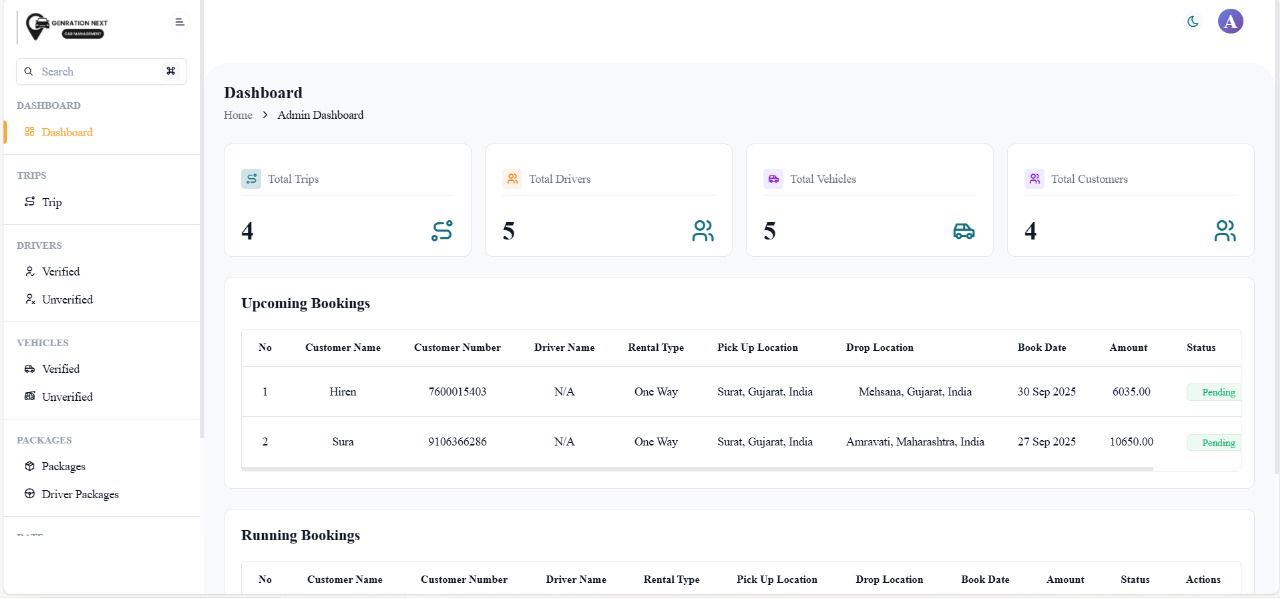Click the Total Trips route icon
The width and height of the screenshot is (1280, 598).
pyautogui.click(x=442, y=231)
